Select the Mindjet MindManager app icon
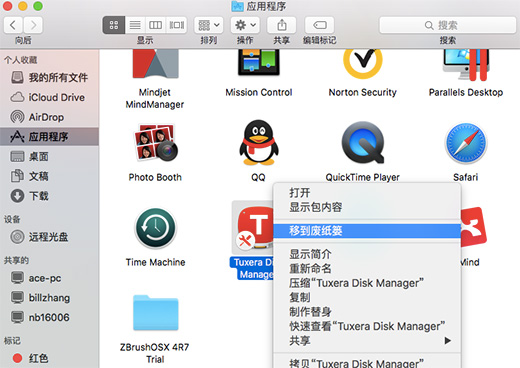520x368 pixels. 155,63
